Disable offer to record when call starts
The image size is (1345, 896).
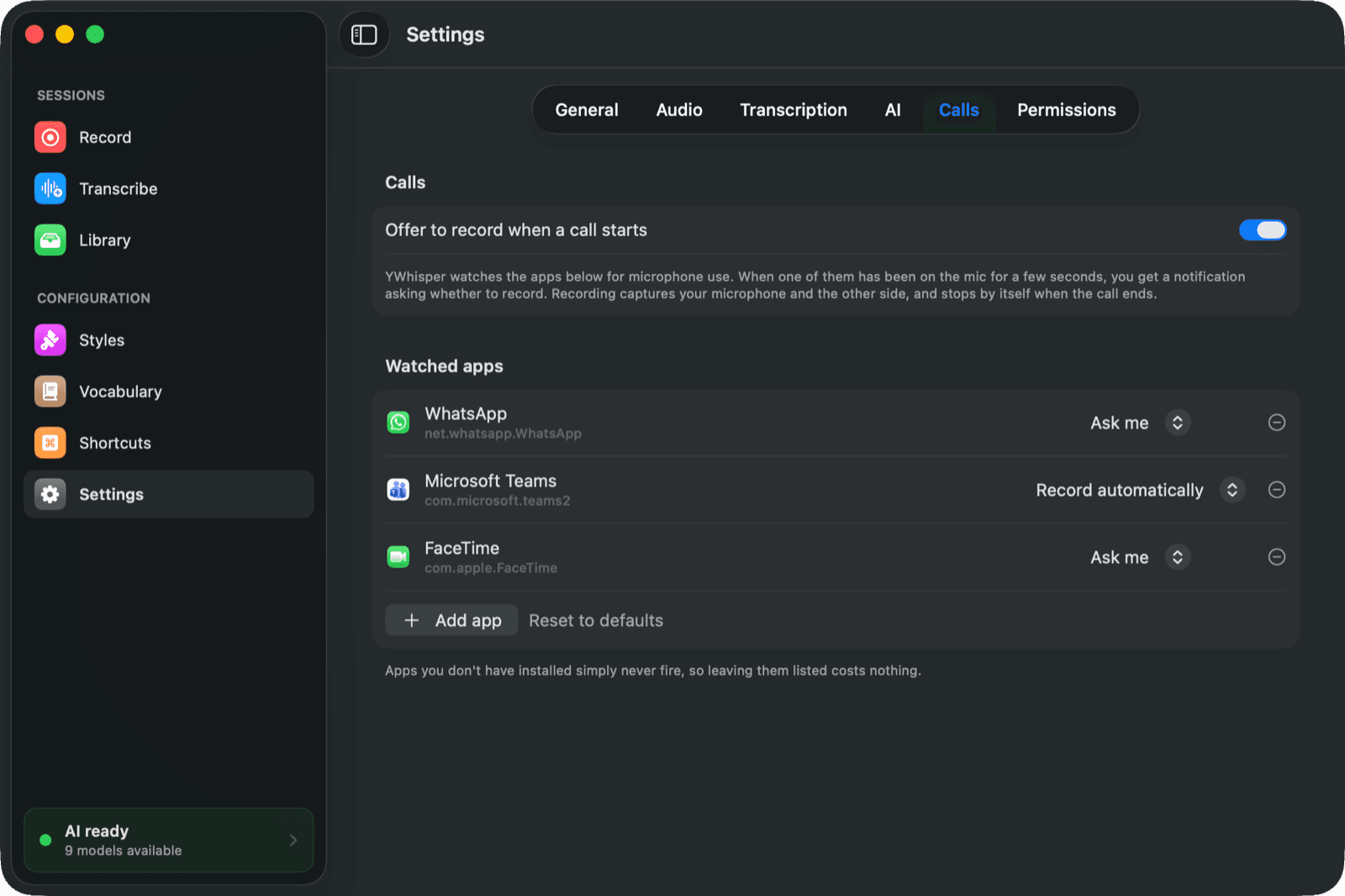[x=1262, y=229]
